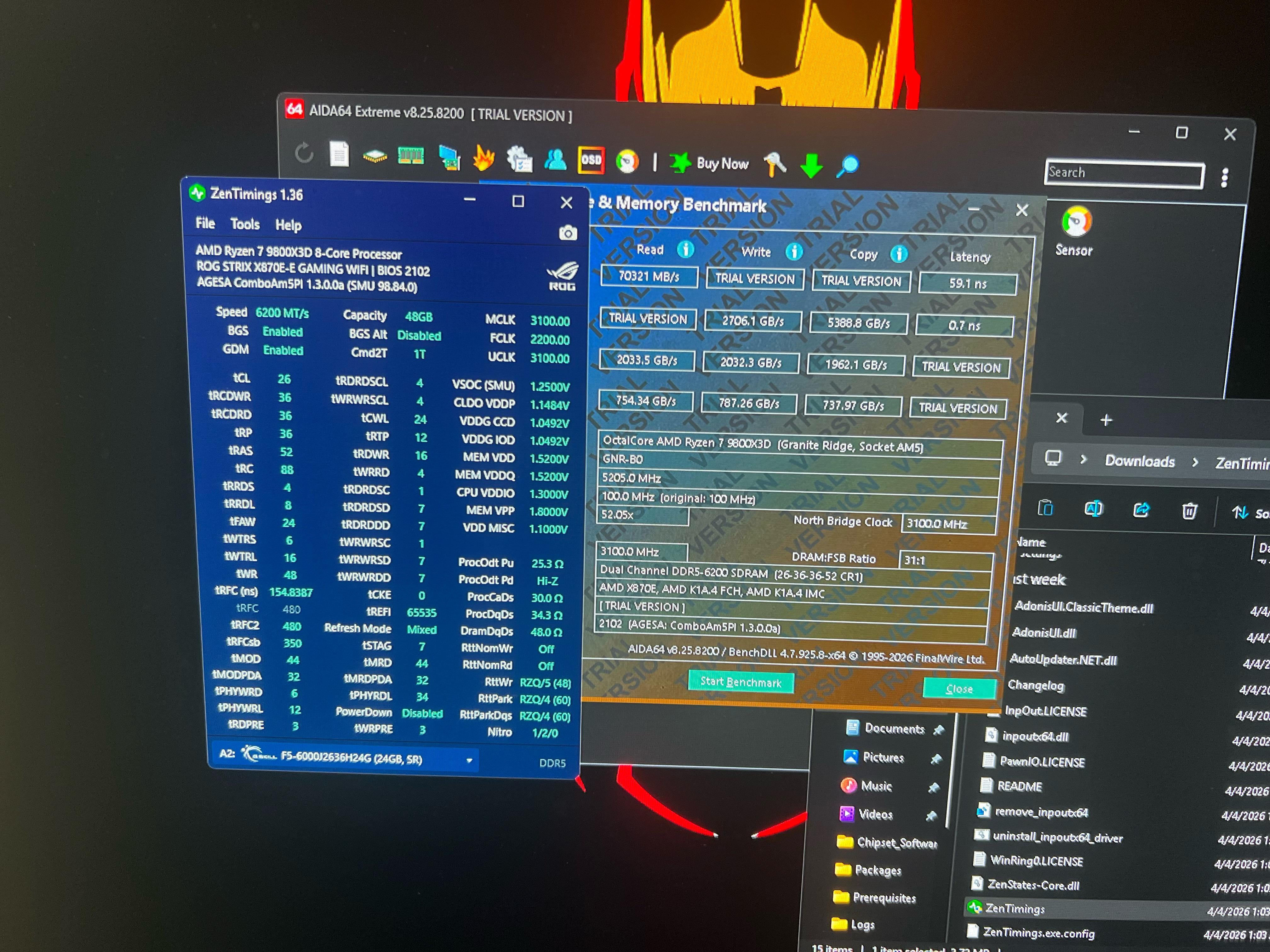This screenshot has width=1270, height=952.
Task: Open the AIDA64 three-dot overflow menu
Action: [1225, 177]
